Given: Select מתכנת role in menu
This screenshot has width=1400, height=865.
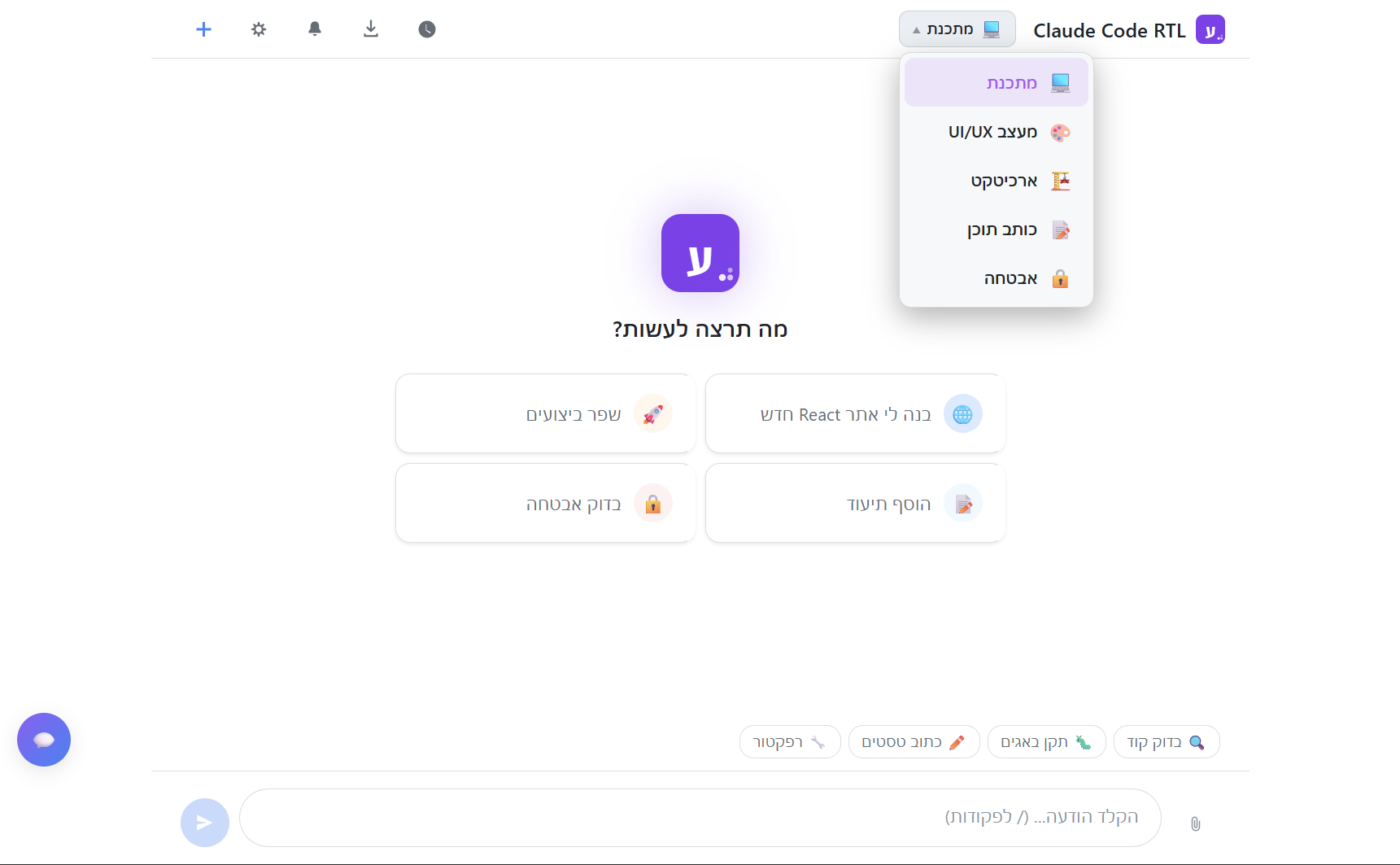Looking at the screenshot, I should [x=997, y=82].
